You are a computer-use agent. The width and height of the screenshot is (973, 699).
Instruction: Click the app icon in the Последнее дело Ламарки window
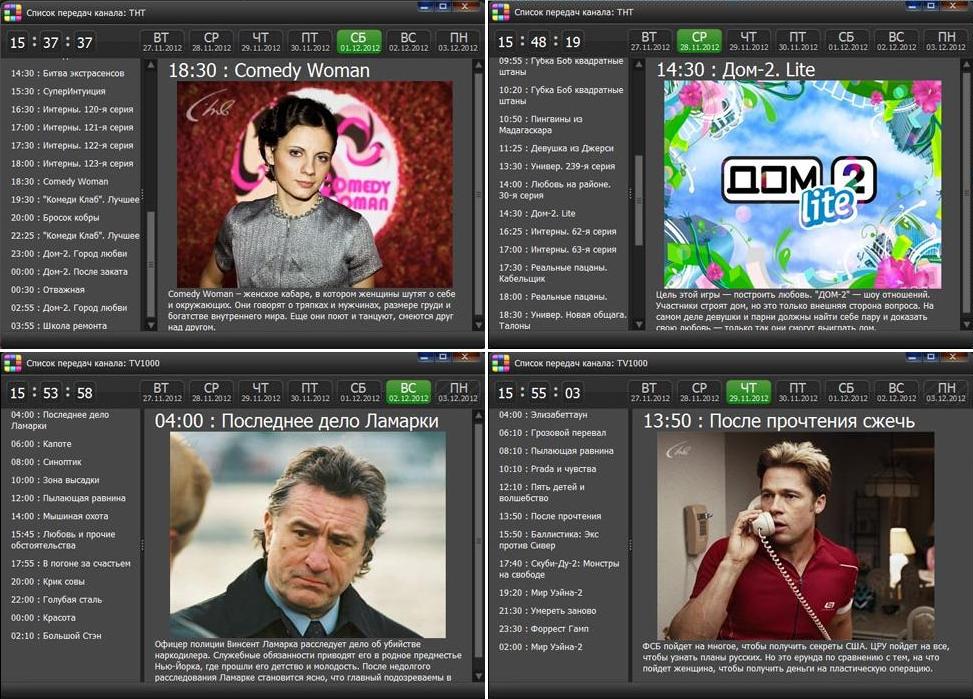12,362
